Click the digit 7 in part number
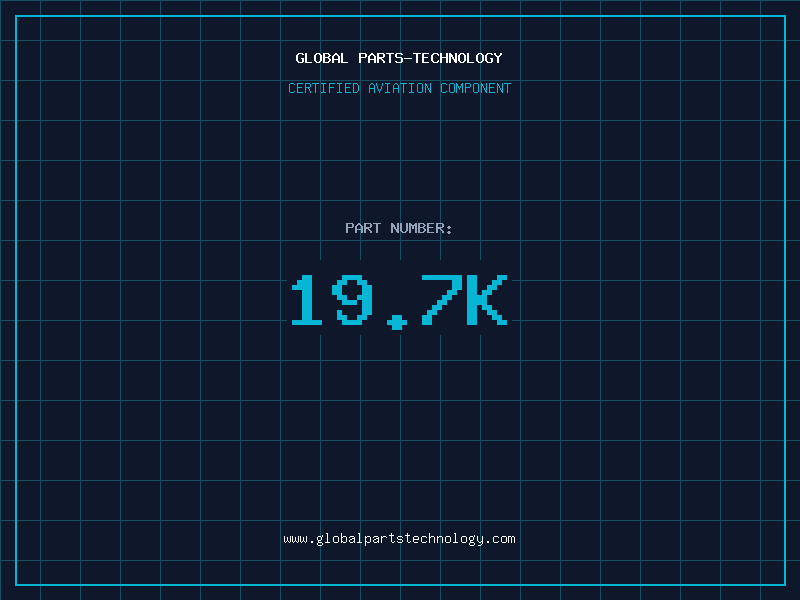This screenshot has width=800, height=600. tap(442, 300)
